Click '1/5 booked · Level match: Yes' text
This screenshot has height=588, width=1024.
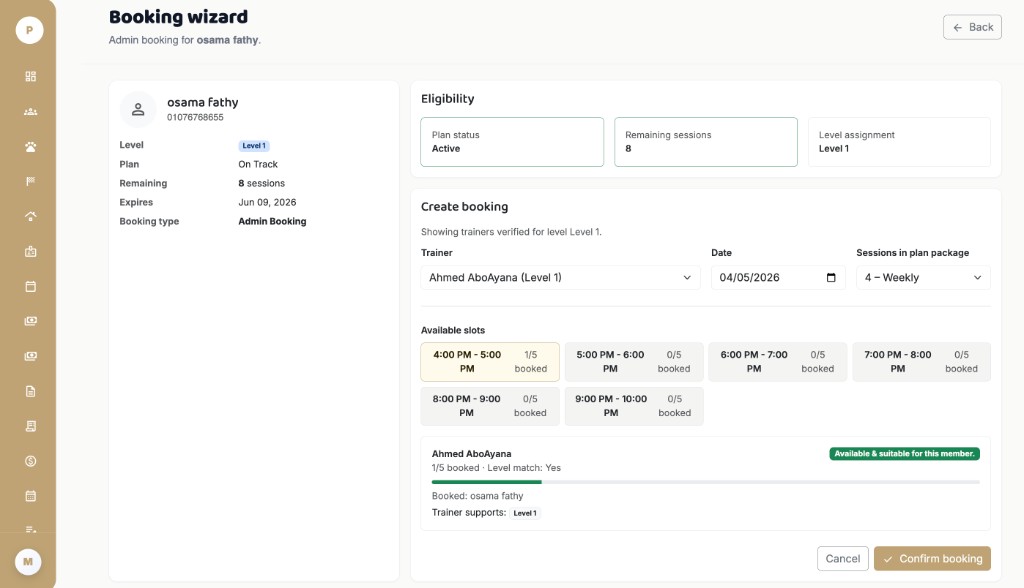click(x=496, y=468)
